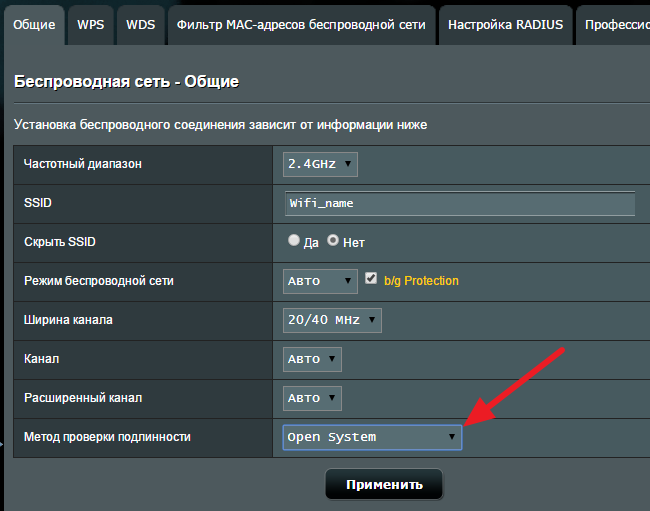Viewport: 650px width, 511px height.
Task: Click the yellow b/g Protection label
Action: pos(421,281)
